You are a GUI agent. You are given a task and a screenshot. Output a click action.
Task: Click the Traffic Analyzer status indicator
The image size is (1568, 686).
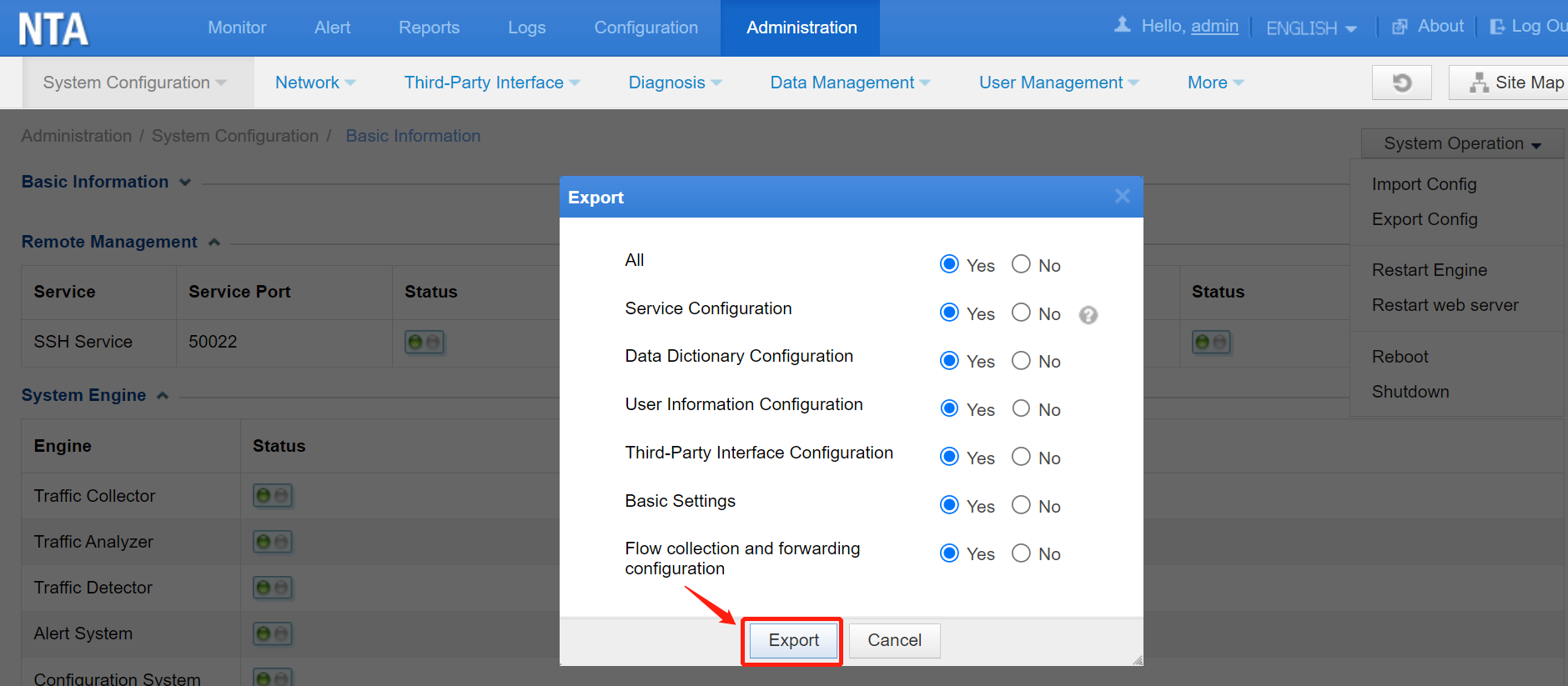272,542
